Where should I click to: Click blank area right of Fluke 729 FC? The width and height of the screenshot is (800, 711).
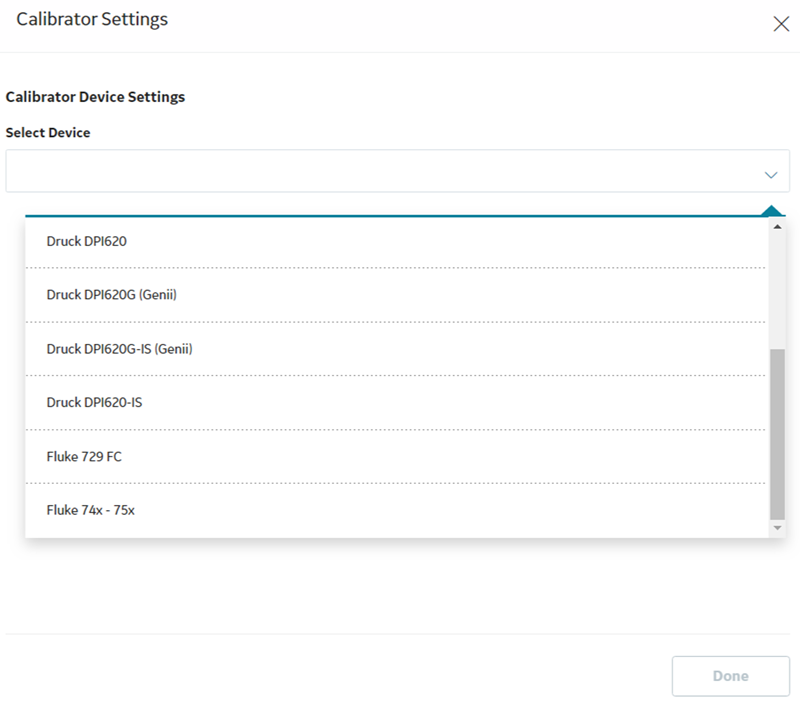[x=444, y=456]
